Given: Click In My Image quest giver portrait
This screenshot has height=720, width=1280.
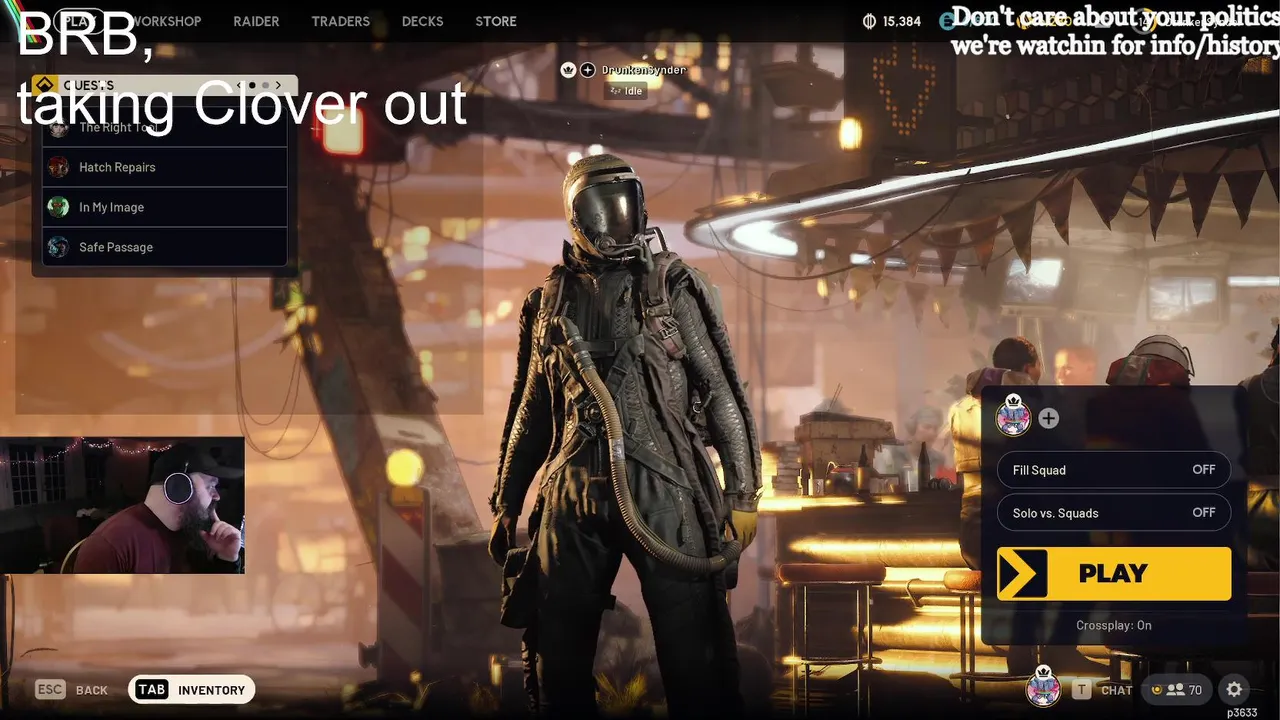Looking at the screenshot, I should click(x=59, y=207).
